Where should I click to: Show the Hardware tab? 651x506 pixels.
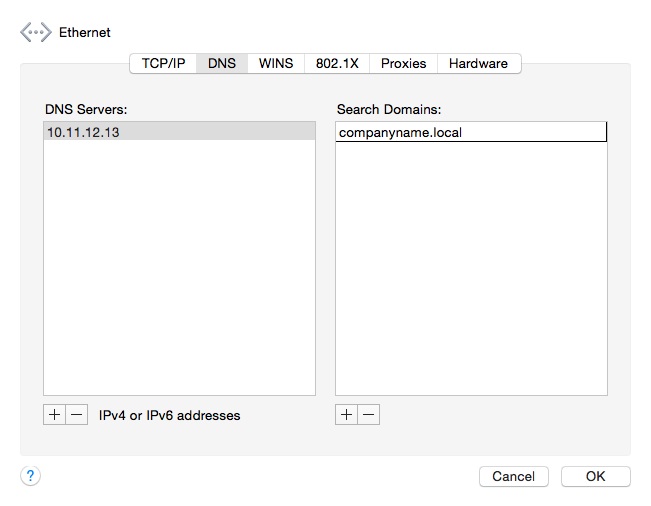(x=478, y=63)
